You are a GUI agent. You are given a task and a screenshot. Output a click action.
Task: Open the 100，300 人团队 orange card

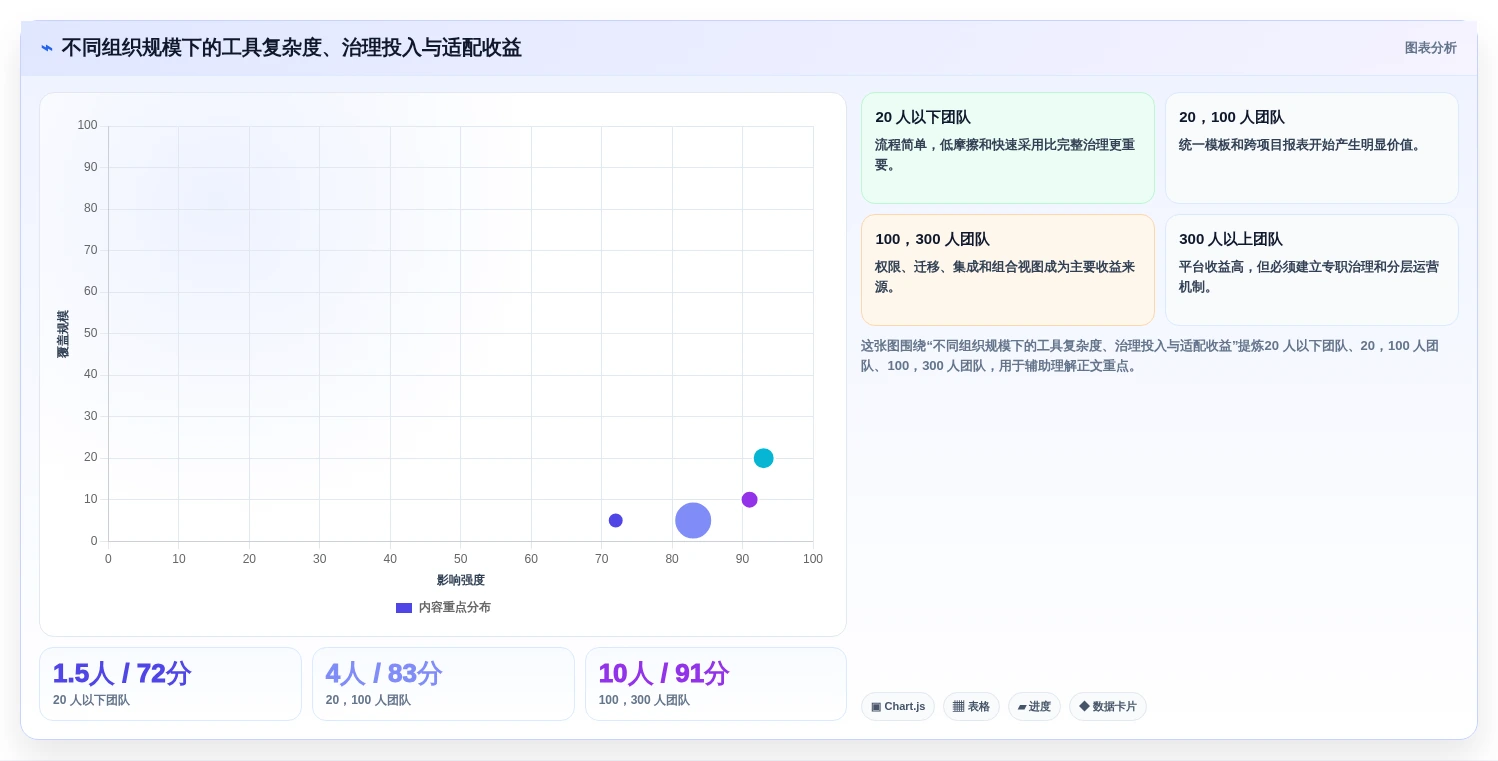pyautogui.click(x=1007, y=270)
